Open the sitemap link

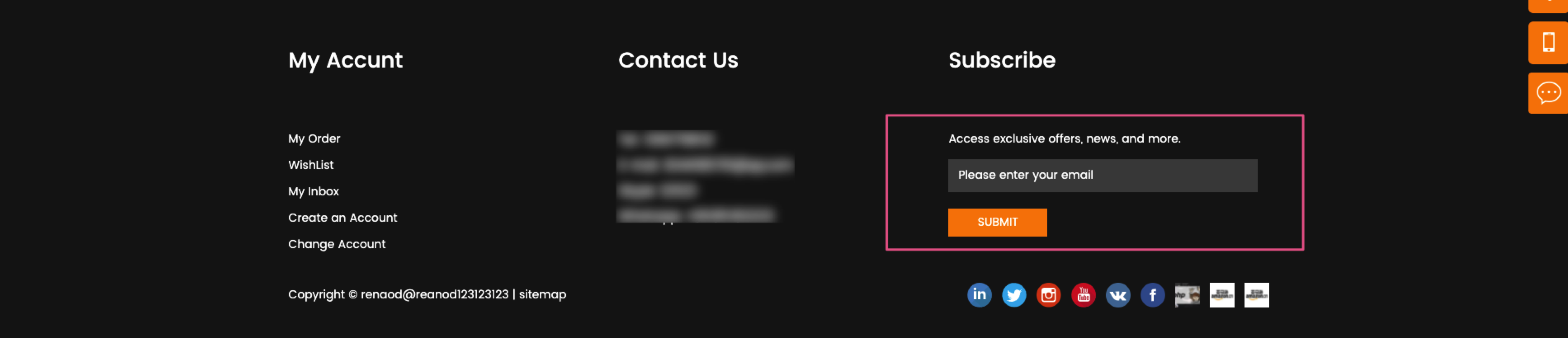click(542, 294)
